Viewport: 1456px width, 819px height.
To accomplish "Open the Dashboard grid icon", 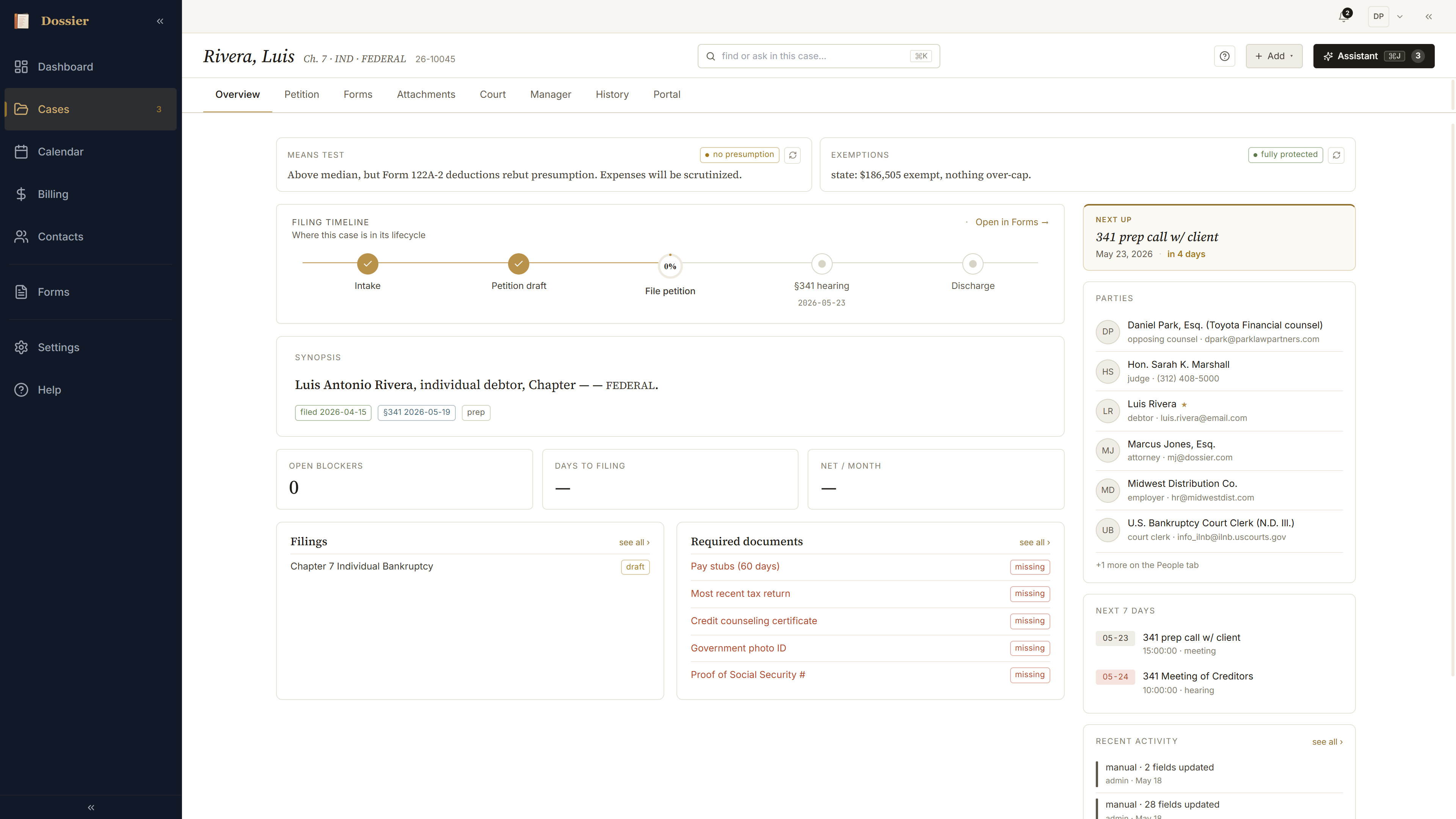I will (x=22, y=67).
